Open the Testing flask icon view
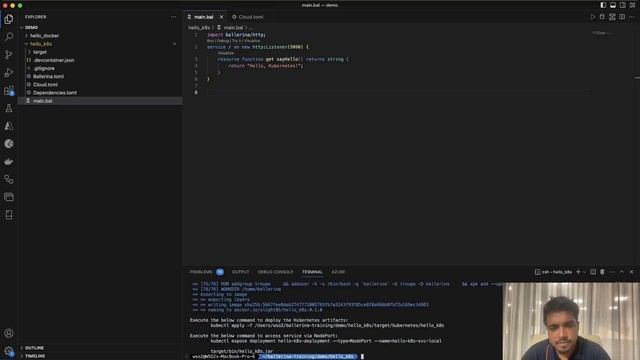This screenshot has height=360, width=640. (9, 108)
